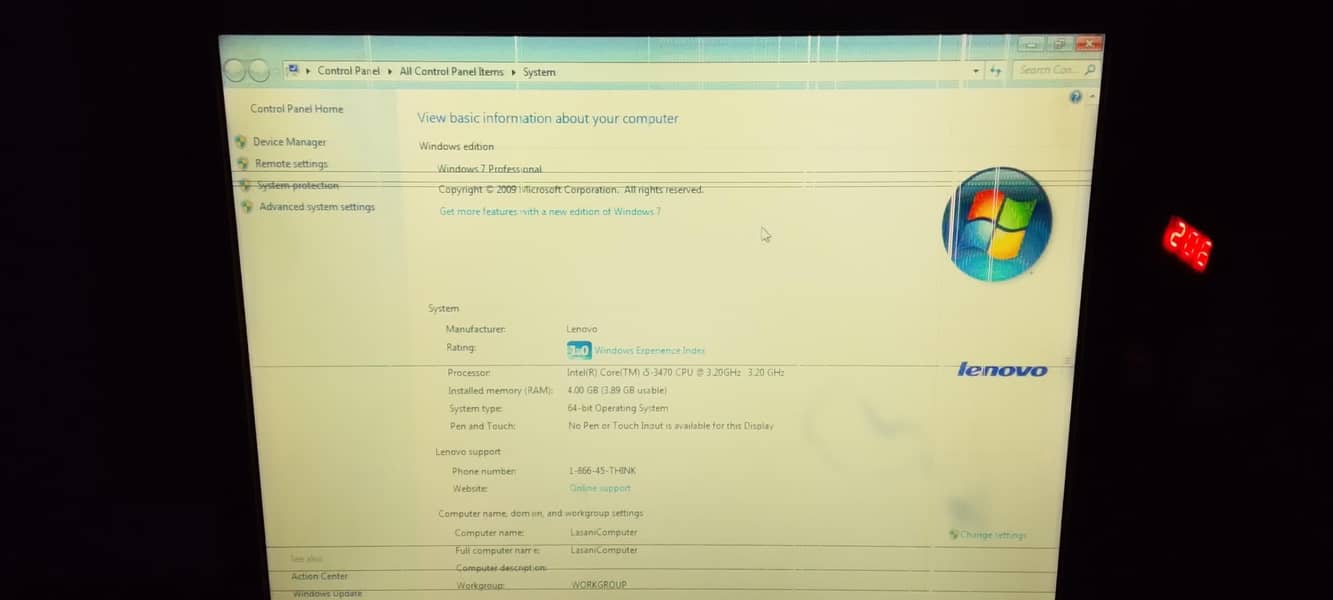
Task: Open Action Center link
Action: tap(319, 576)
